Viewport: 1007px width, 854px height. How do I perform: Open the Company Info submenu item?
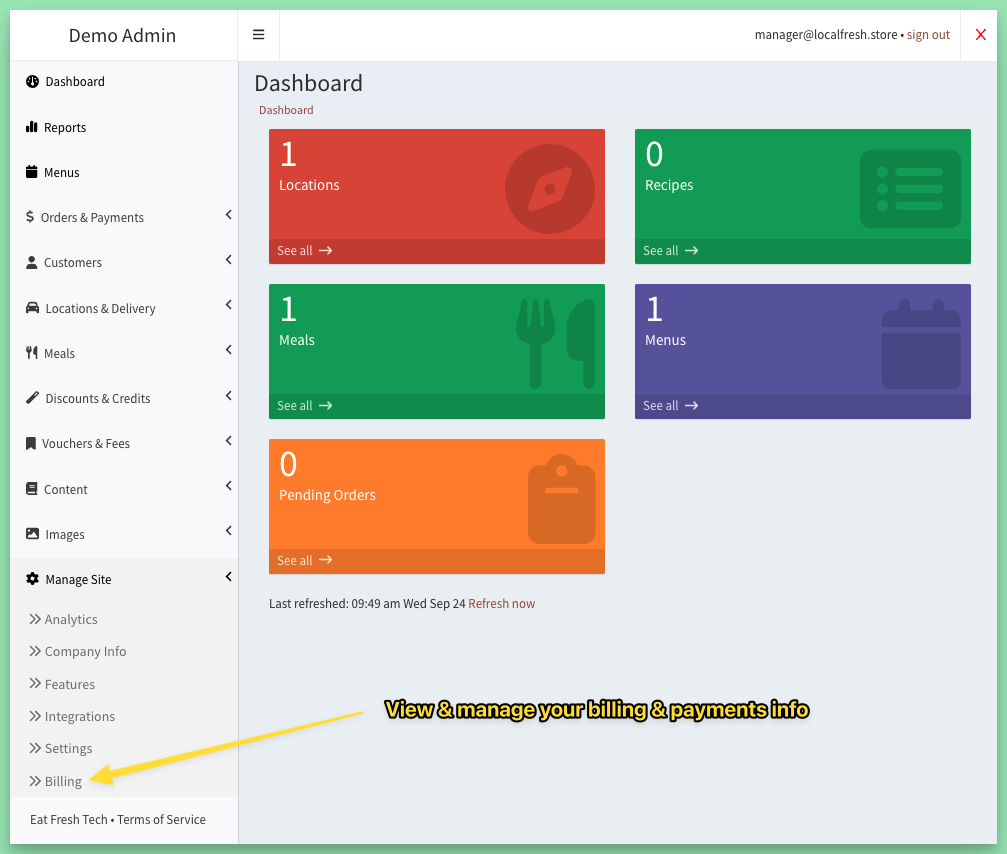point(78,651)
